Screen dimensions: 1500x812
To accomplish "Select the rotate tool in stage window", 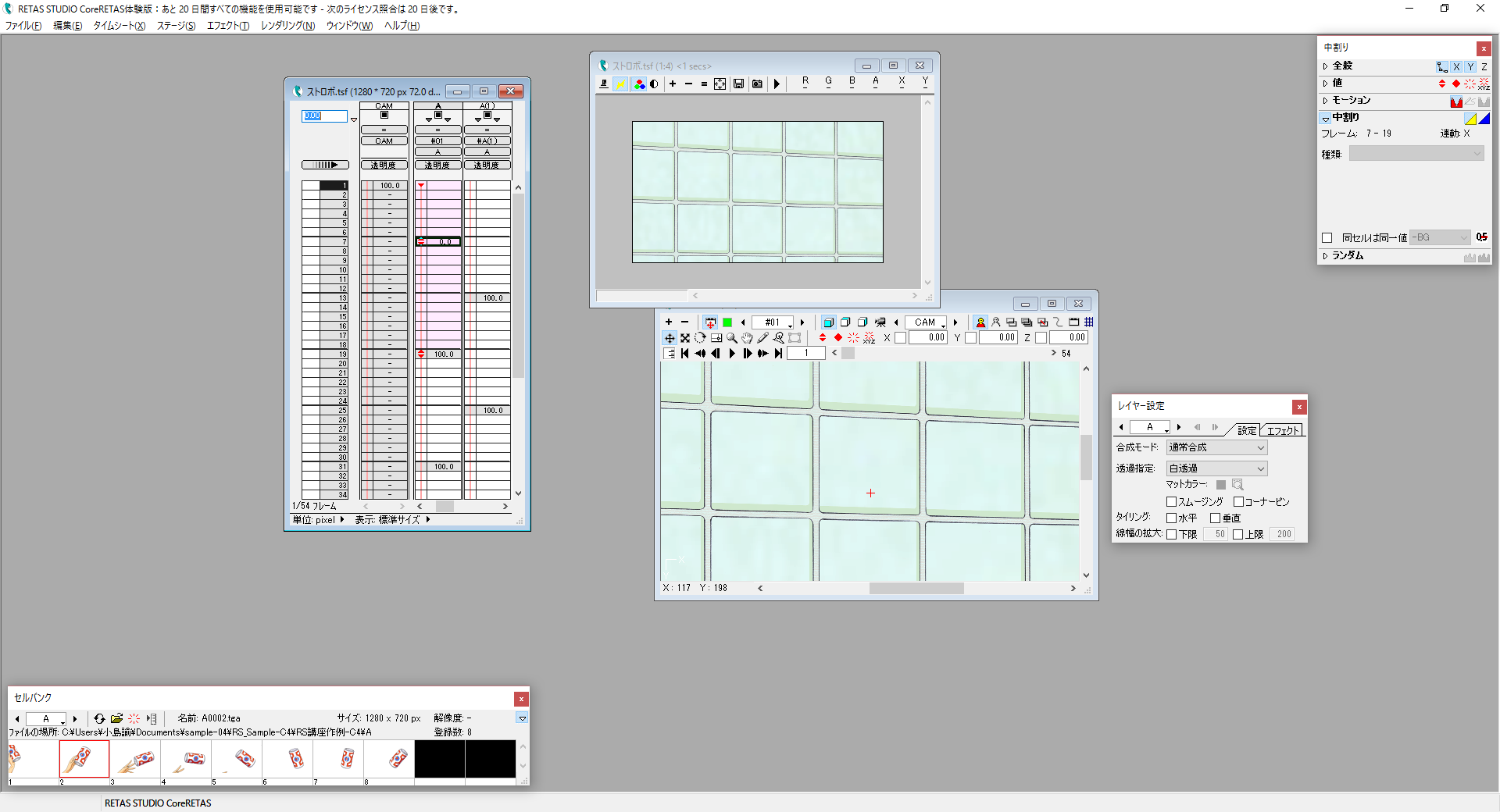I will pyautogui.click(x=700, y=338).
